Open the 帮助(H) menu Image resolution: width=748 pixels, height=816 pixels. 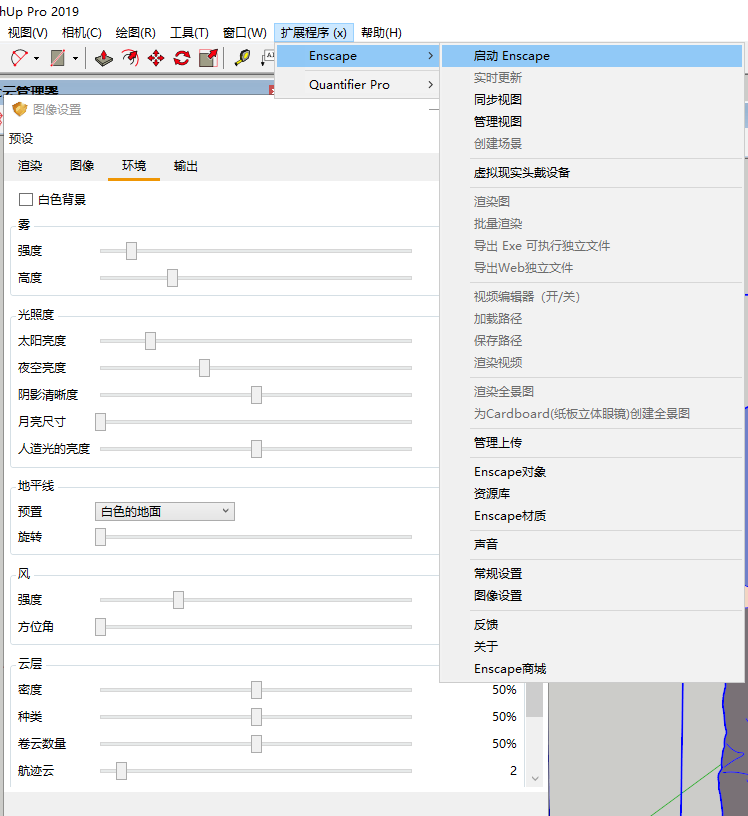382,32
